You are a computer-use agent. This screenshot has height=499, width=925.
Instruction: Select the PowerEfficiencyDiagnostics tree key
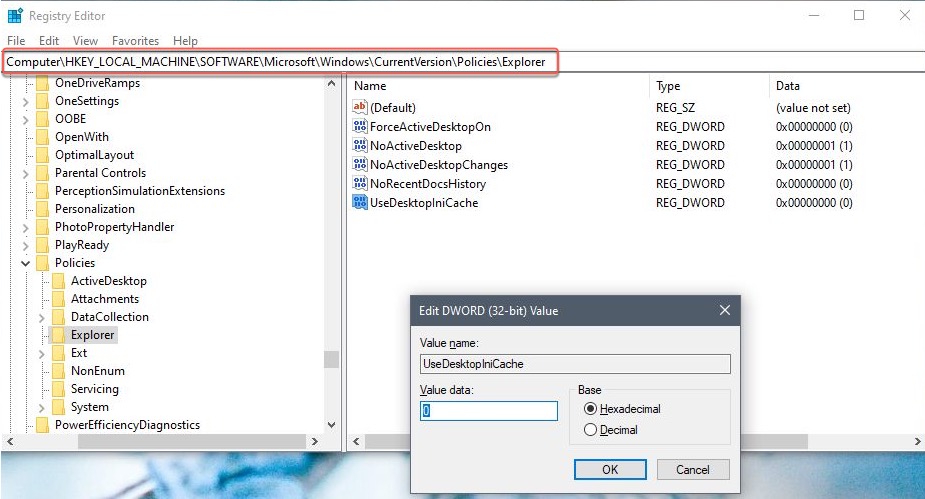(x=127, y=425)
